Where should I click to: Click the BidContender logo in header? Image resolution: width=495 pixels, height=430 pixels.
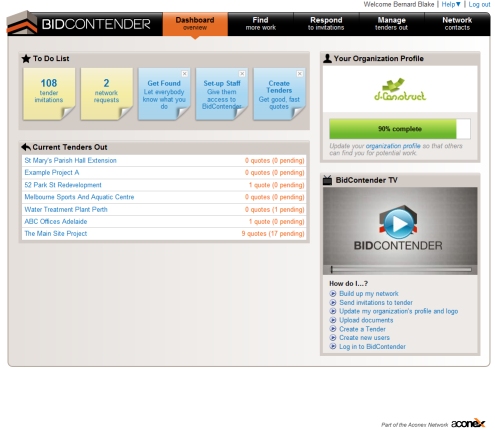[79, 24]
